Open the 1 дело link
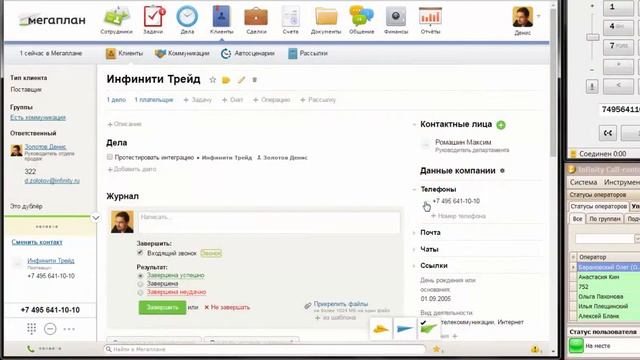640x360 pixels. point(116,100)
